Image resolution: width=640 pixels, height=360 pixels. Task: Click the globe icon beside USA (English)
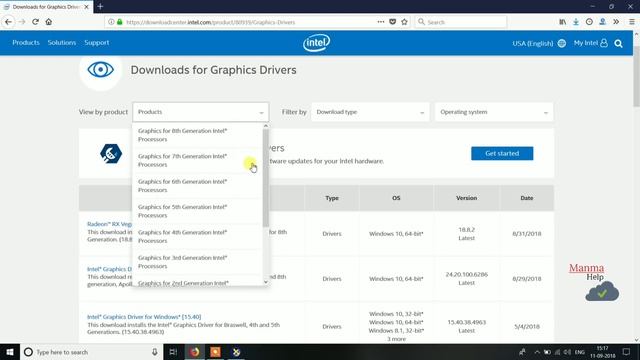click(562, 43)
